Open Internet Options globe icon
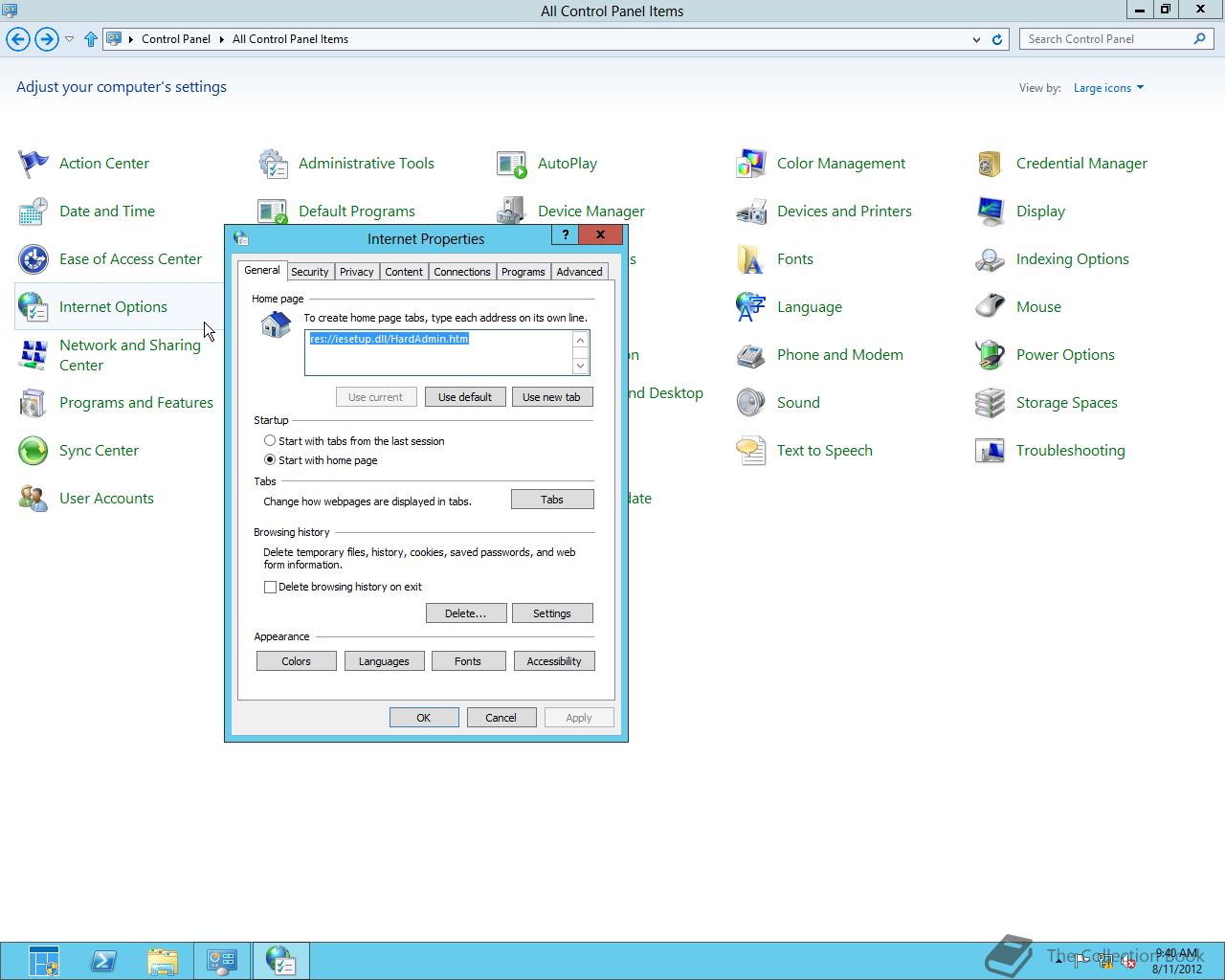Viewport: 1225px width, 980px height. (33, 307)
